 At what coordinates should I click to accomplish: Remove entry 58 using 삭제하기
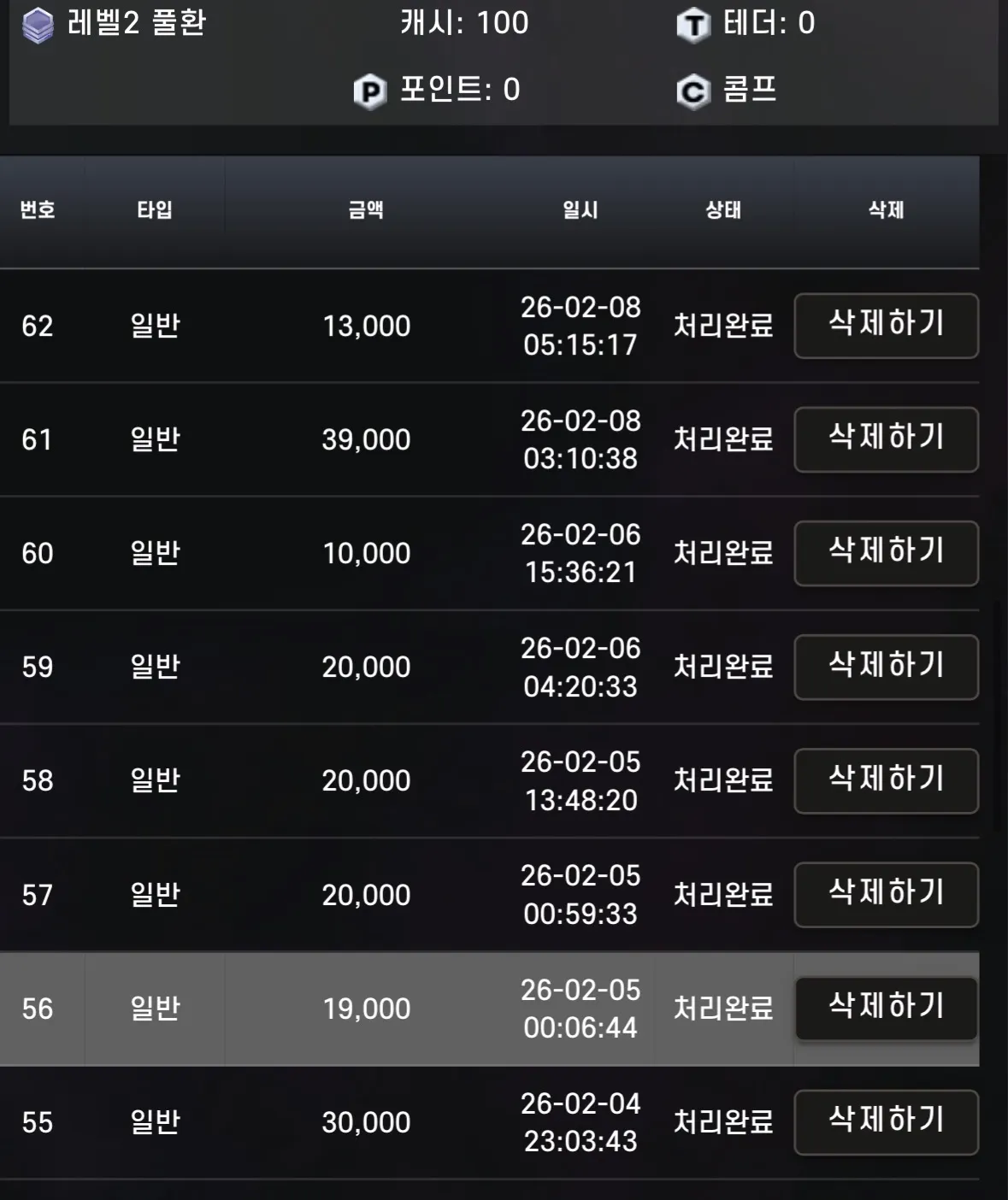[886, 780]
